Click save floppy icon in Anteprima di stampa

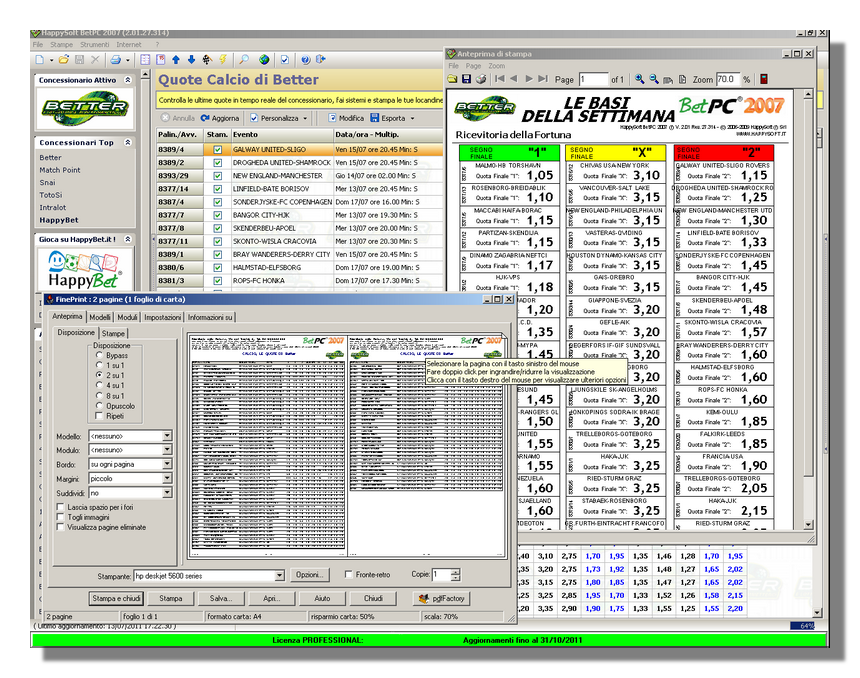[x=466, y=79]
